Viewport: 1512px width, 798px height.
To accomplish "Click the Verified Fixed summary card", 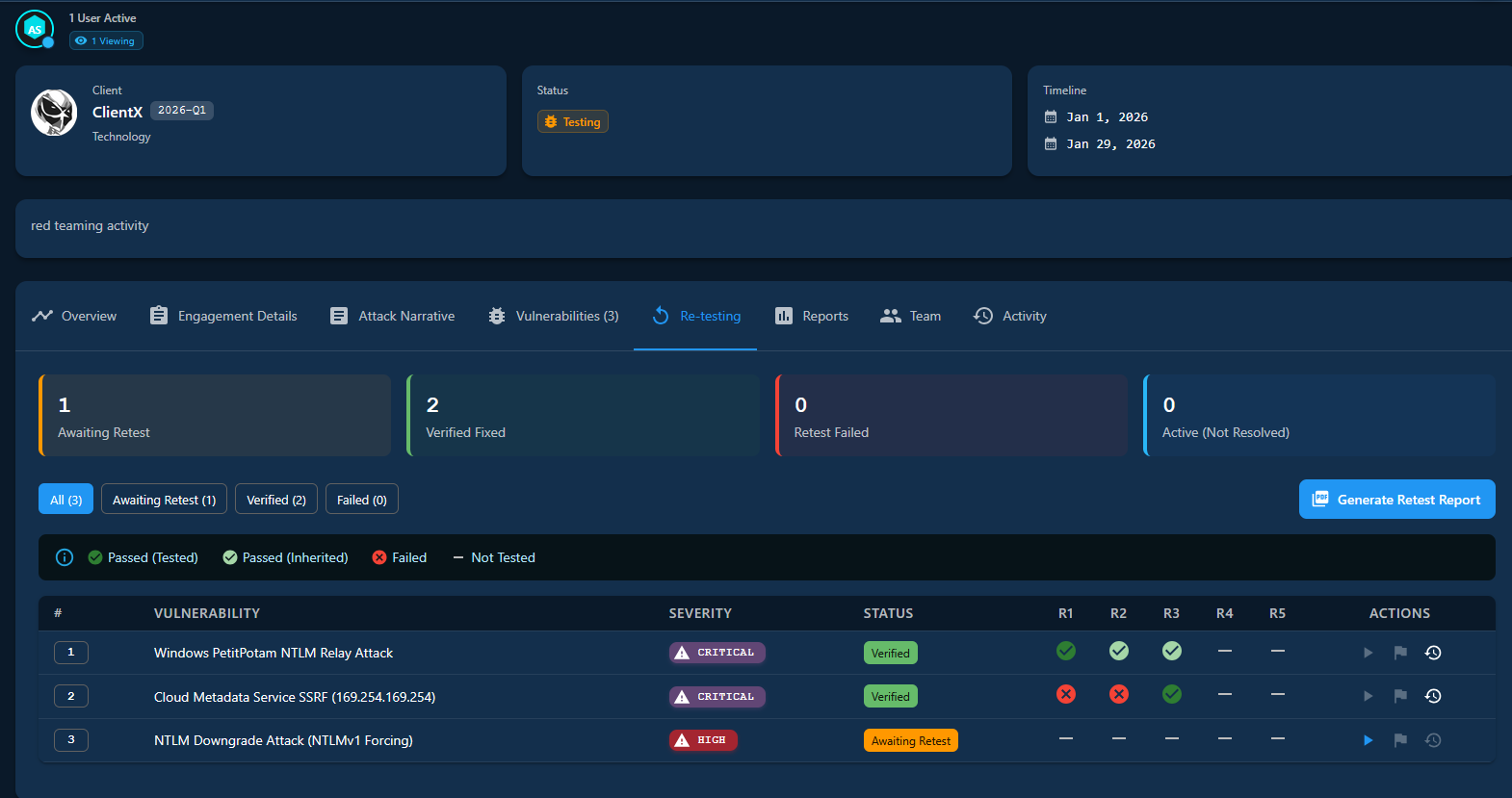I will click(x=583, y=416).
